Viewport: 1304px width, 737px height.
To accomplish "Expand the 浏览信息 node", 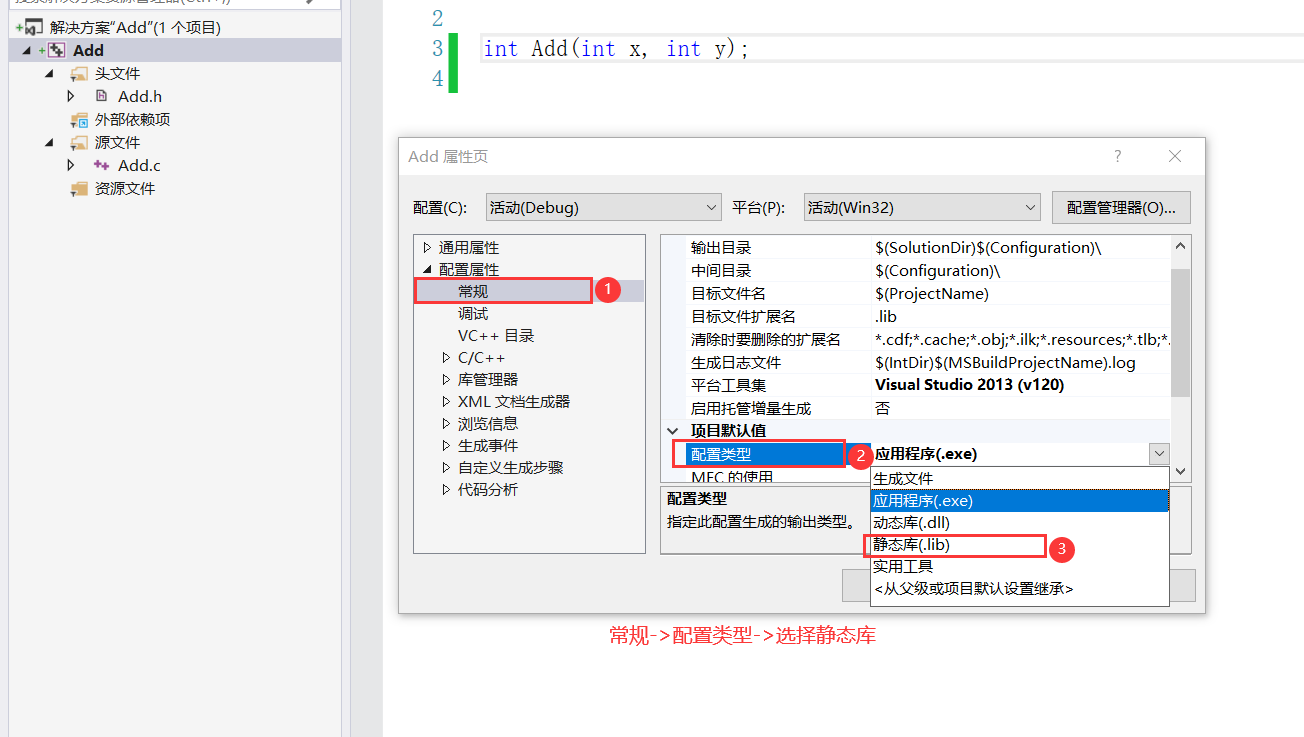I will tap(447, 423).
